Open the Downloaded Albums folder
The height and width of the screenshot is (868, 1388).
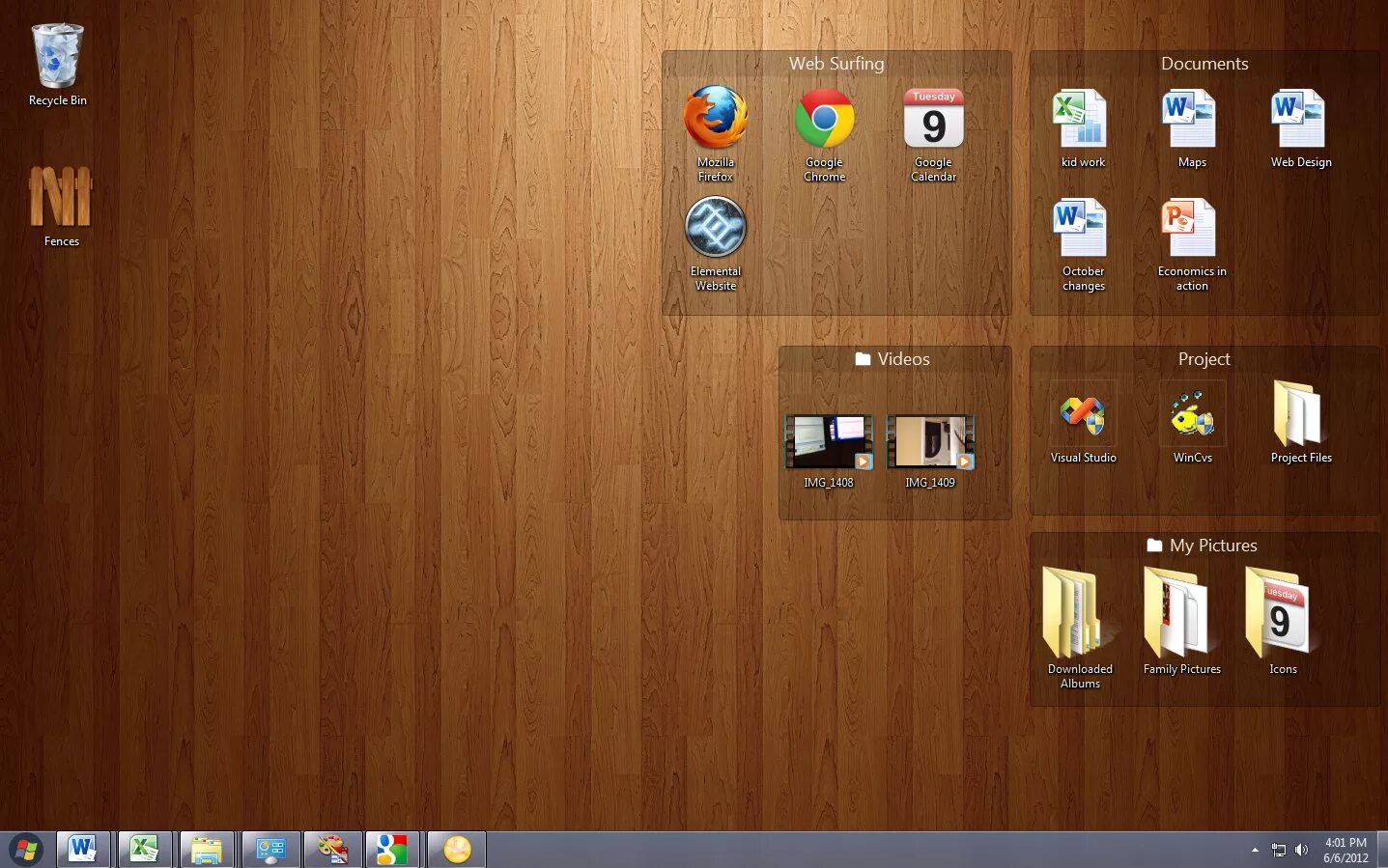point(1080,628)
